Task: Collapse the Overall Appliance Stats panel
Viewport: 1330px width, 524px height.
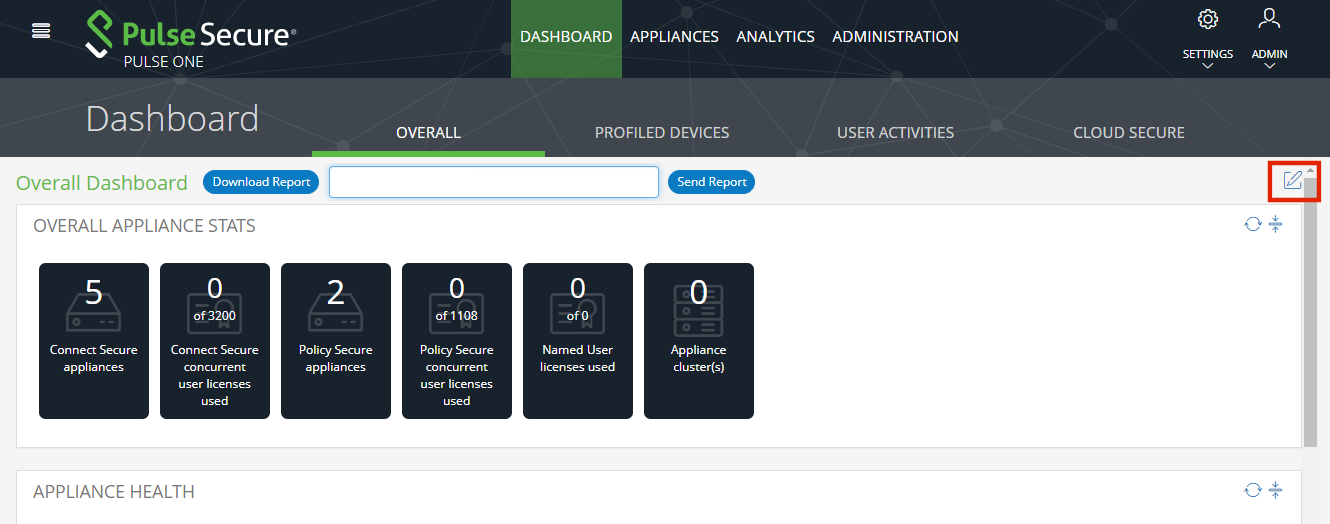Action: point(1275,224)
